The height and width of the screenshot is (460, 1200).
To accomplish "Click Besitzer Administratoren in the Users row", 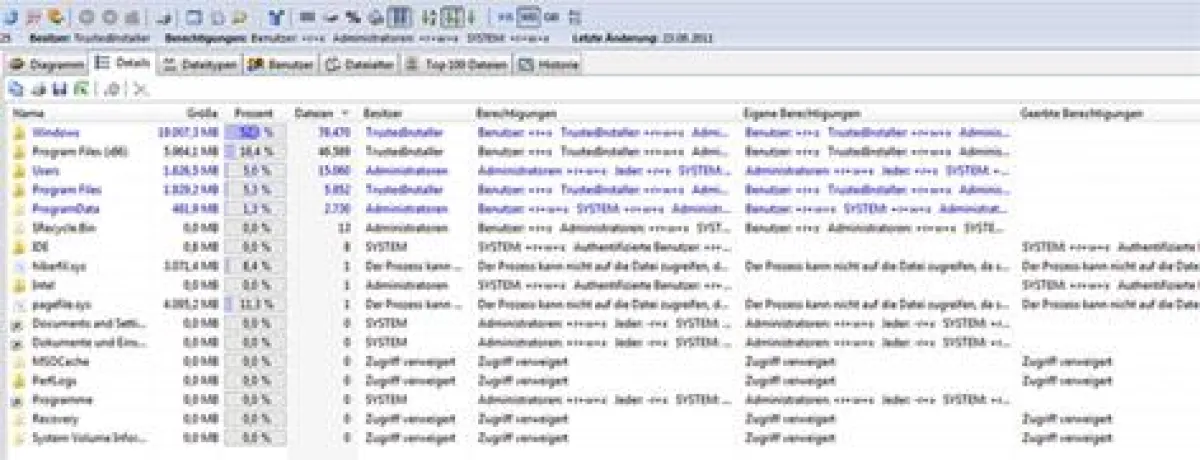I will coord(406,171).
